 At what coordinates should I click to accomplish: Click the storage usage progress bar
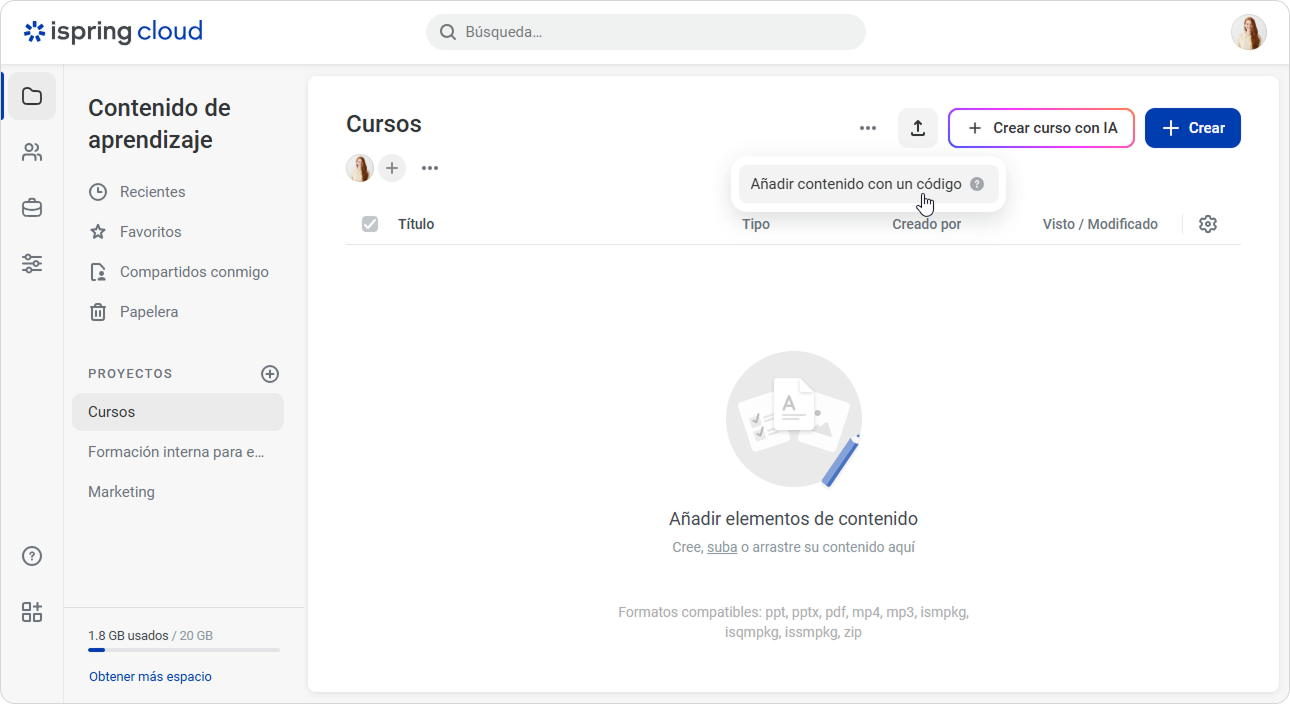pyautogui.click(x=184, y=650)
